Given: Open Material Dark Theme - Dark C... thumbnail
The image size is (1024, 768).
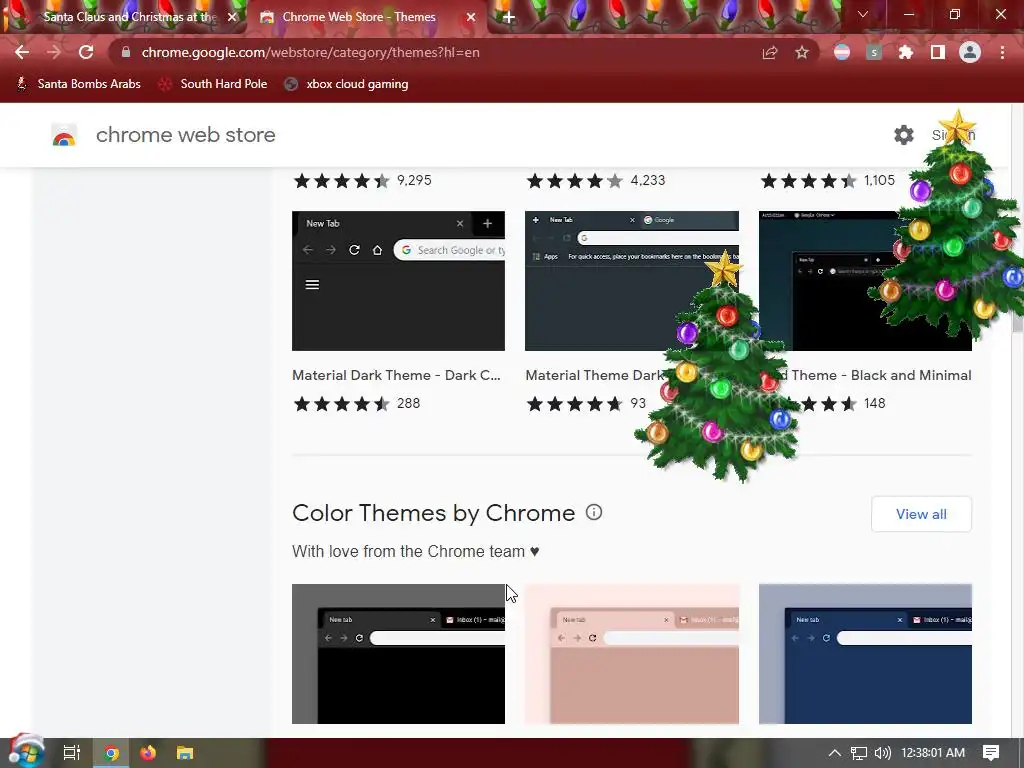Looking at the screenshot, I should [398, 281].
